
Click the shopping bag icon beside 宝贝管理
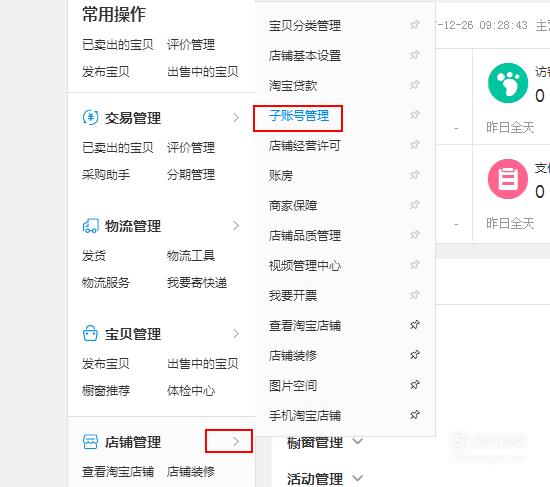pyautogui.click(x=90, y=333)
